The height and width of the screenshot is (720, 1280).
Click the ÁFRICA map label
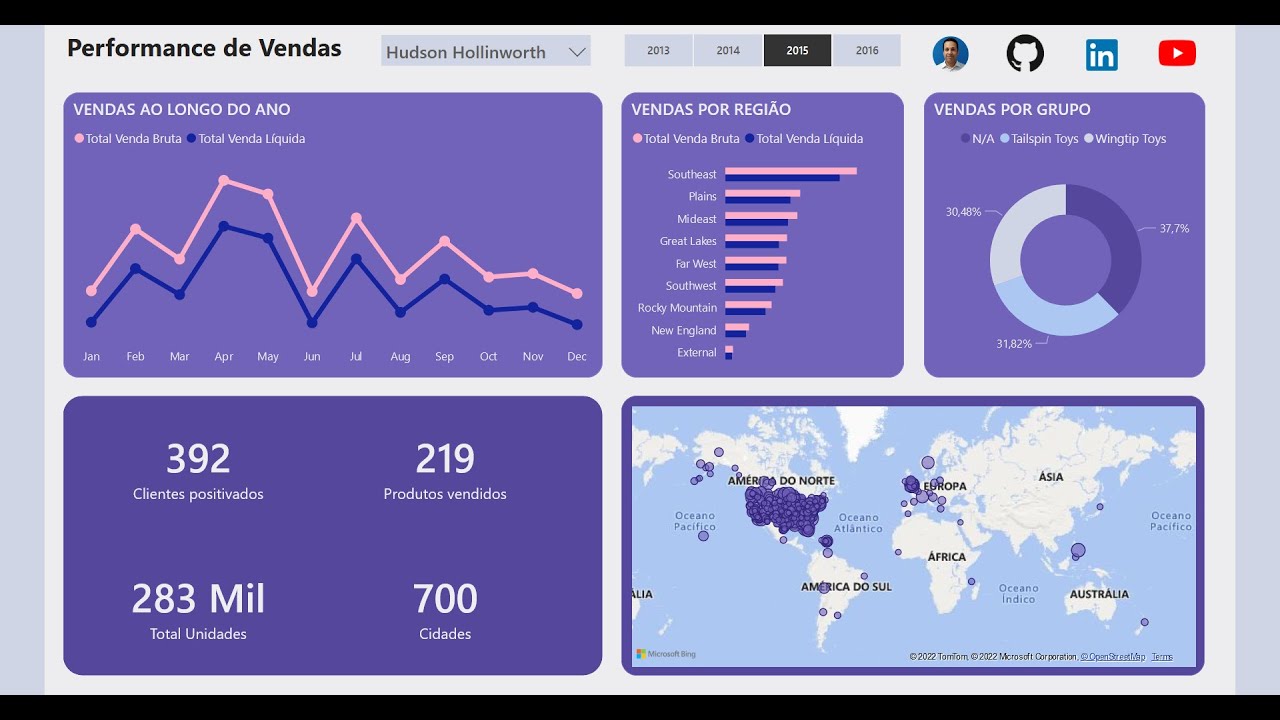(x=946, y=557)
